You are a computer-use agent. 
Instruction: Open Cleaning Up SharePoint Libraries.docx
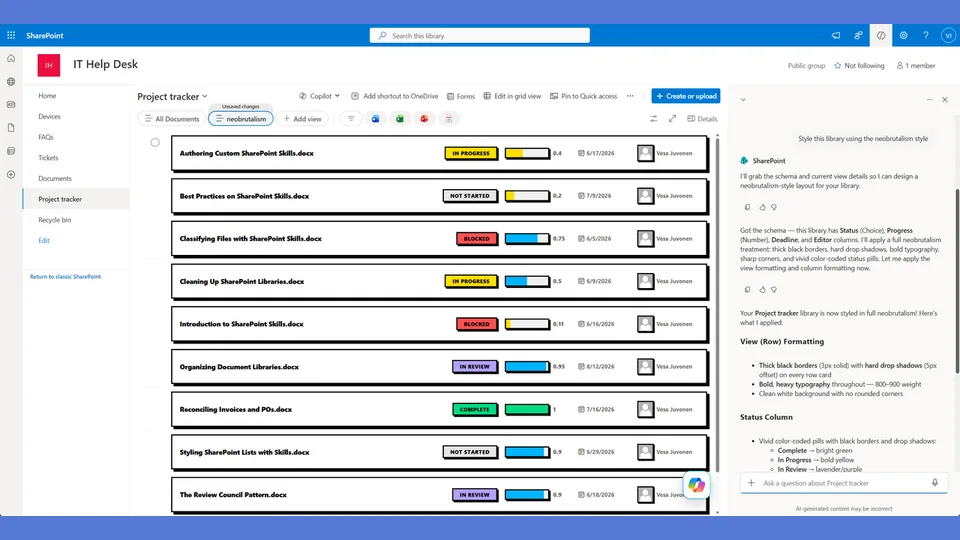[242, 282]
